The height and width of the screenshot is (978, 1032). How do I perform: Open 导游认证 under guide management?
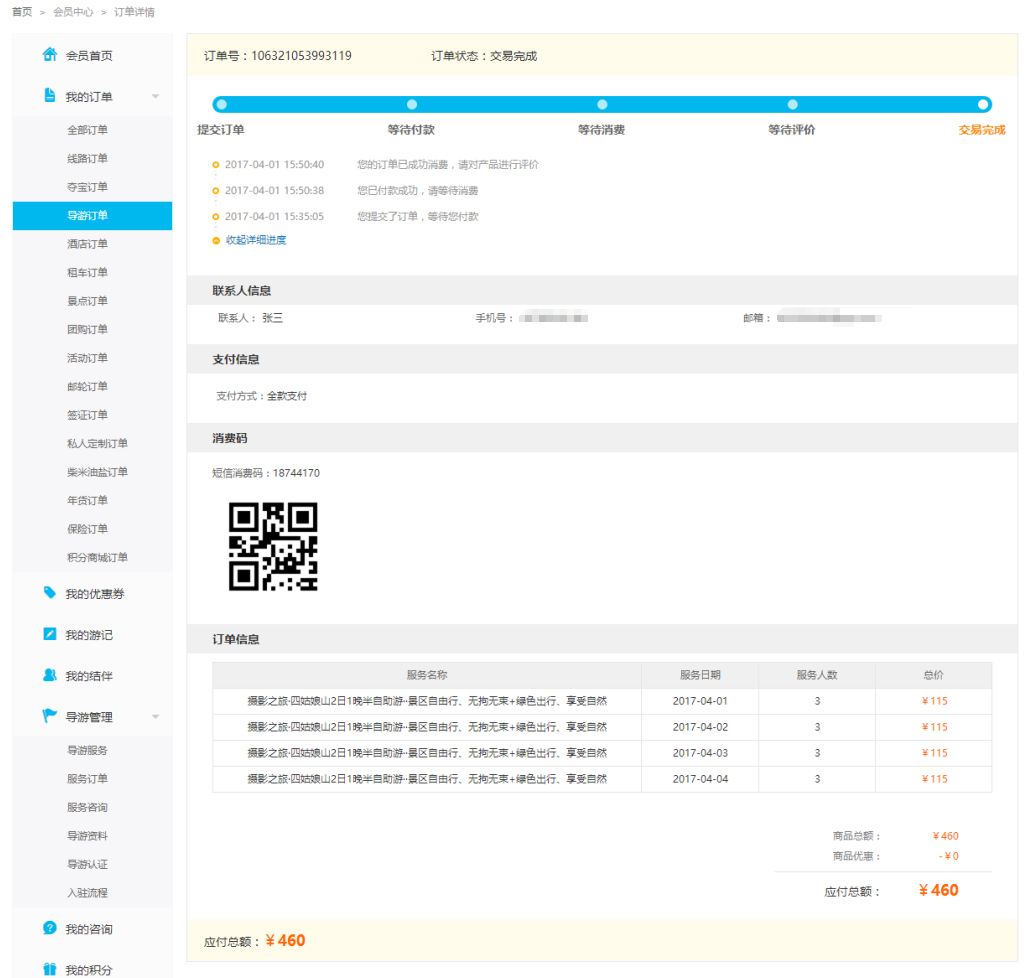[x=88, y=864]
